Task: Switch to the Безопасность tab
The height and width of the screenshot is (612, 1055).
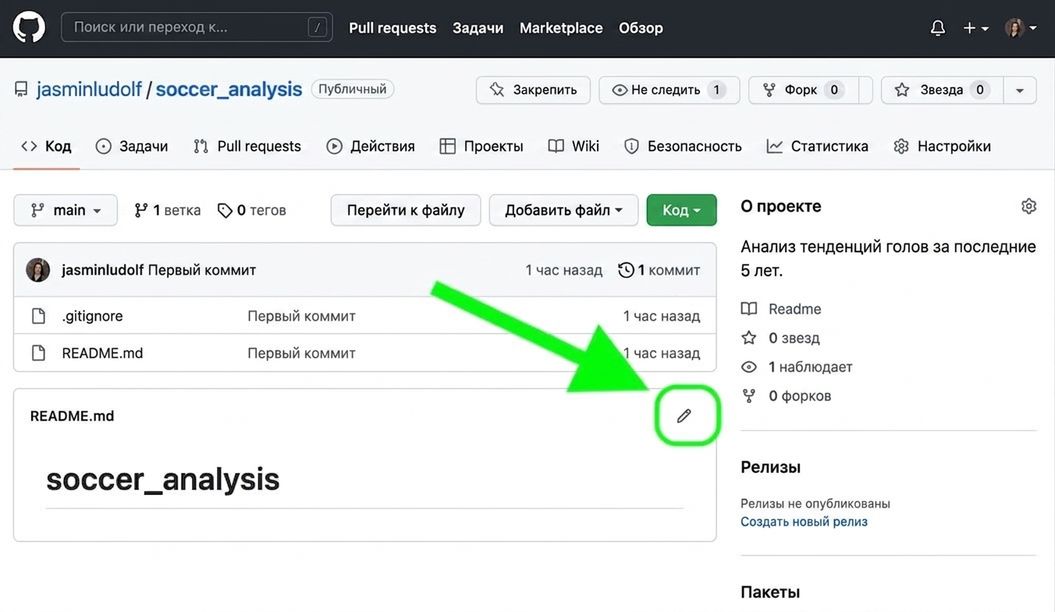Action: [683, 146]
